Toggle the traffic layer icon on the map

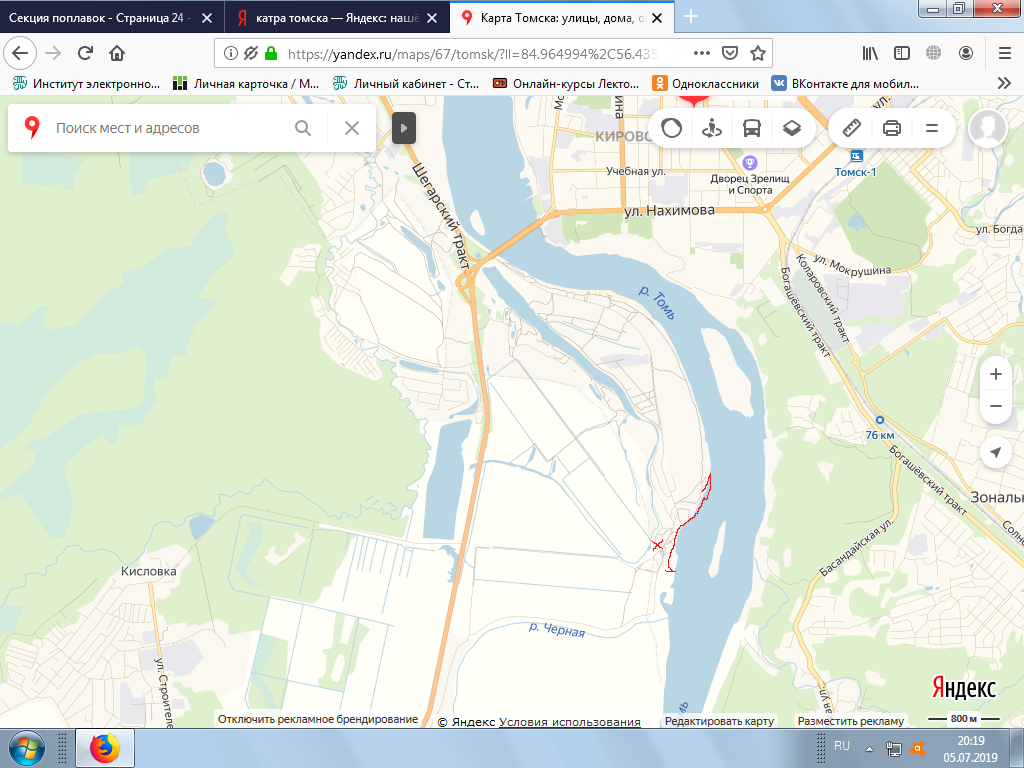(x=671, y=128)
